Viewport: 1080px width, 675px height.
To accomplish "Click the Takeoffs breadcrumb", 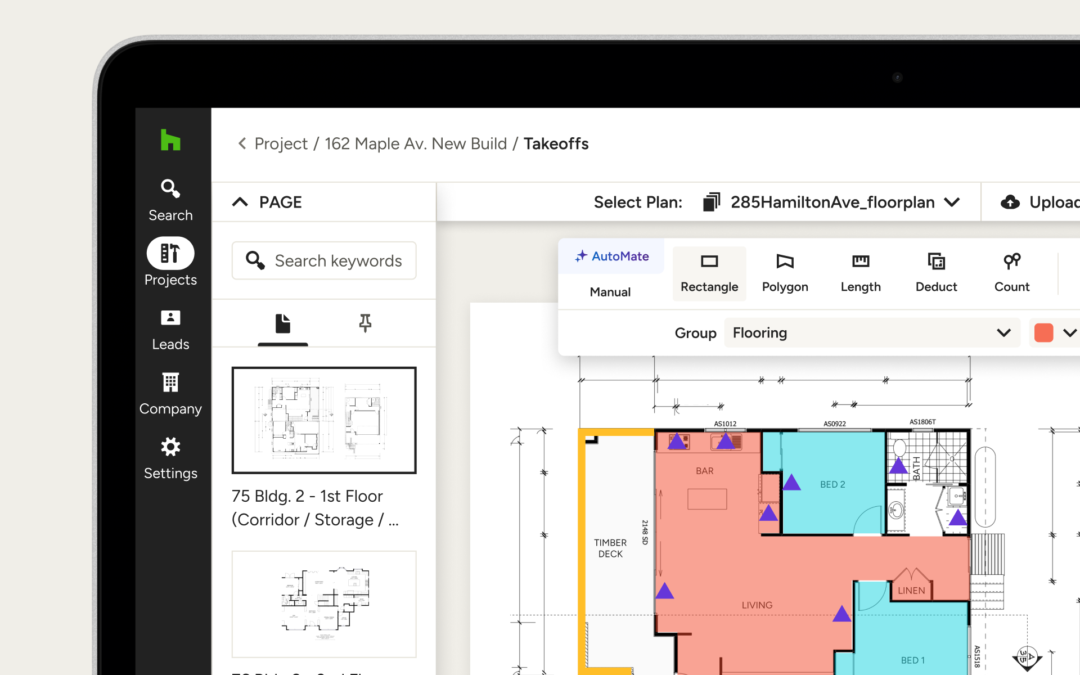I will click(x=556, y=143).
